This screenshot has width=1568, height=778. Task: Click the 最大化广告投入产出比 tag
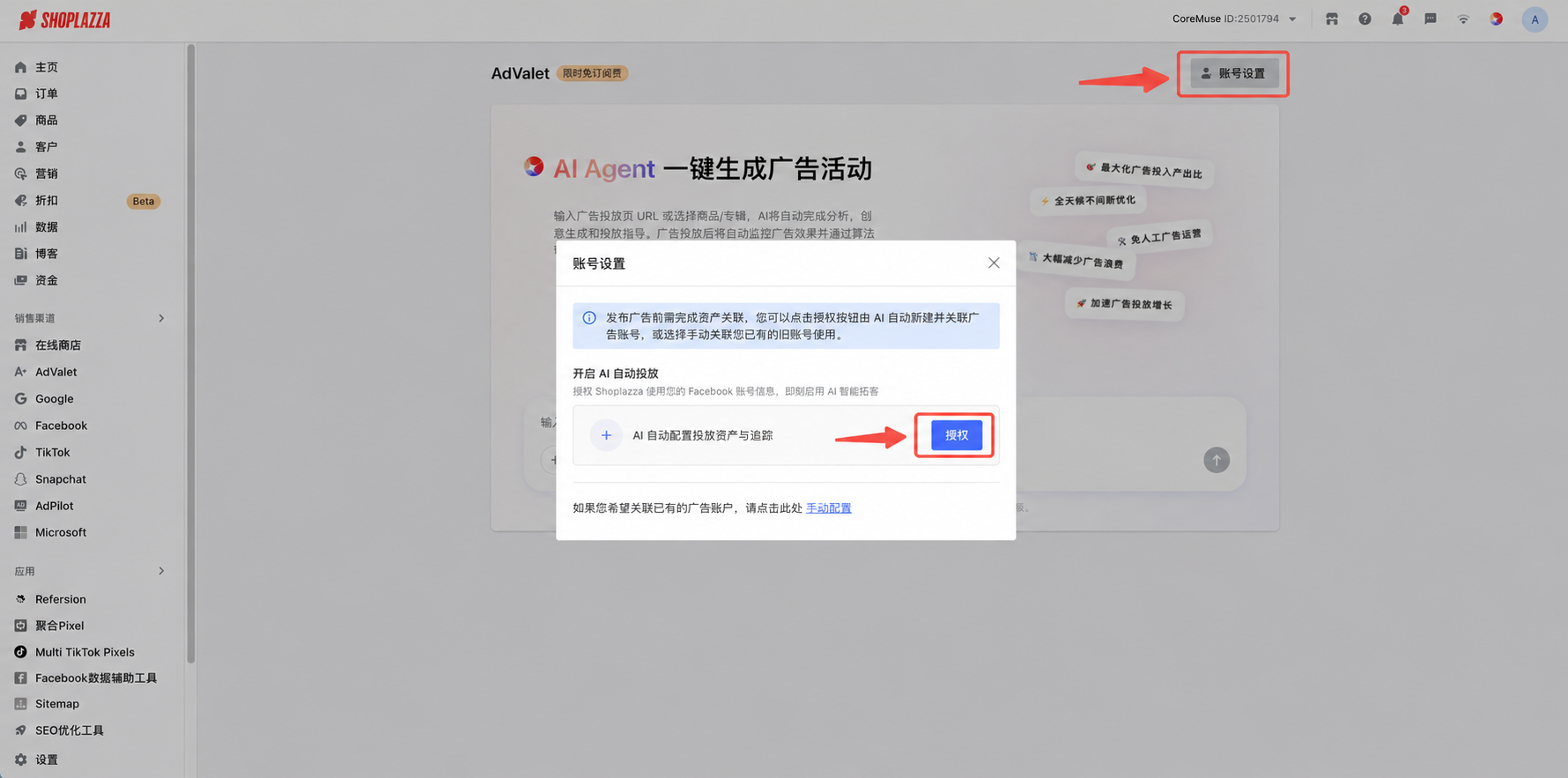[x=1144, y=169]
